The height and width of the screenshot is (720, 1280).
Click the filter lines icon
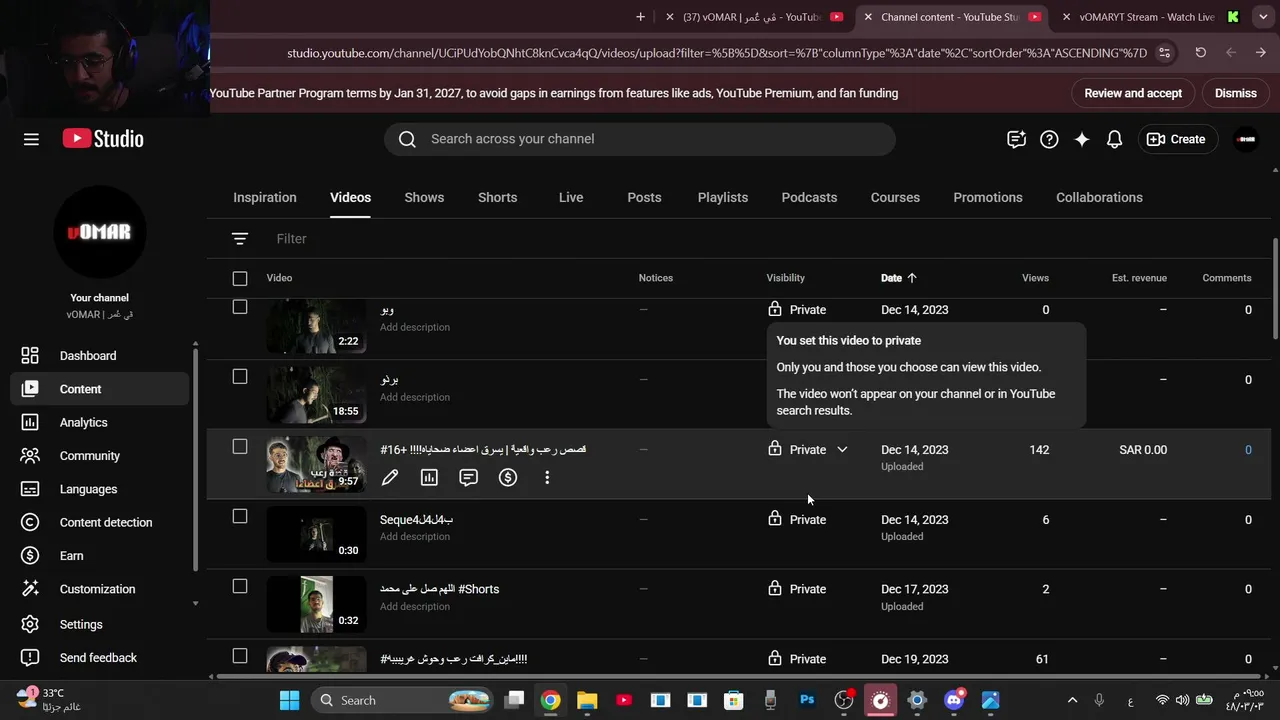[x=240, y=239]
